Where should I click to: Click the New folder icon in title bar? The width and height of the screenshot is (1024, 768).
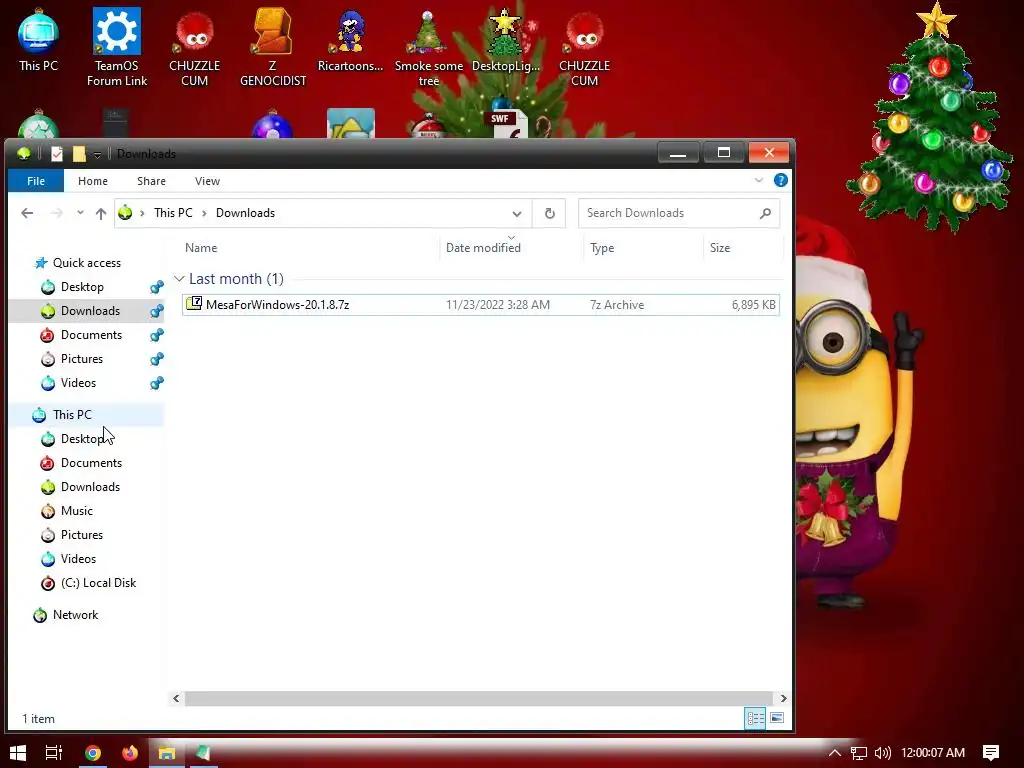tap(79, 153)
